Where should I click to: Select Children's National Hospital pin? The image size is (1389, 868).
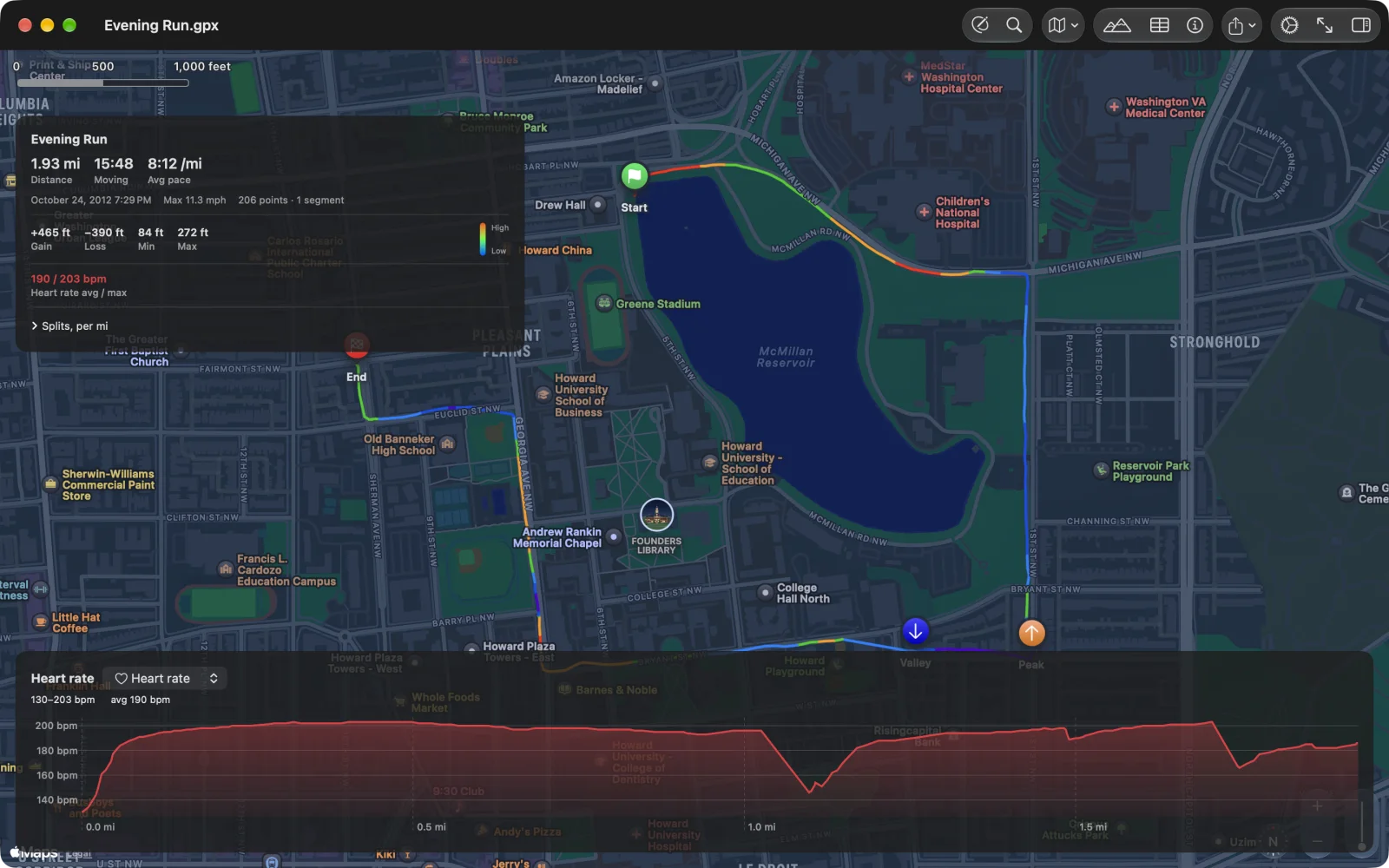click(924, 212)
